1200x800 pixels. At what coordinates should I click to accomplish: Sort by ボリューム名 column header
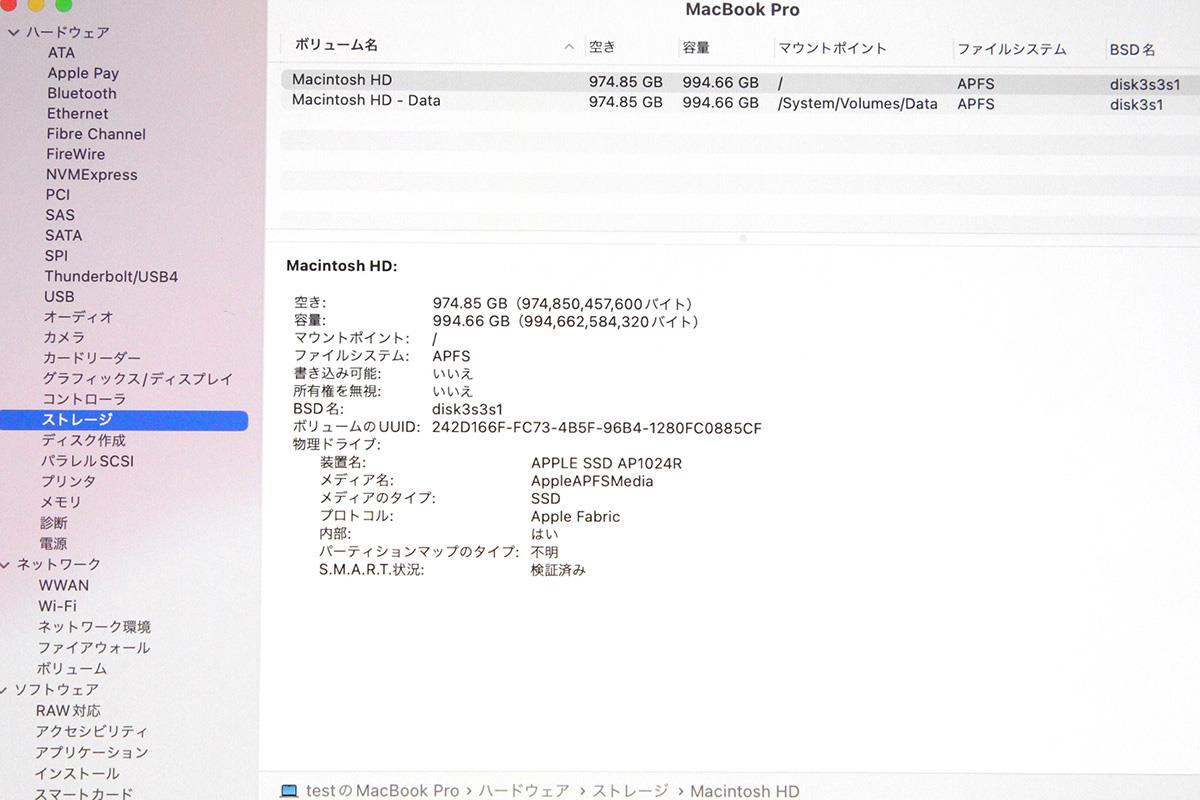pos(337,45)
